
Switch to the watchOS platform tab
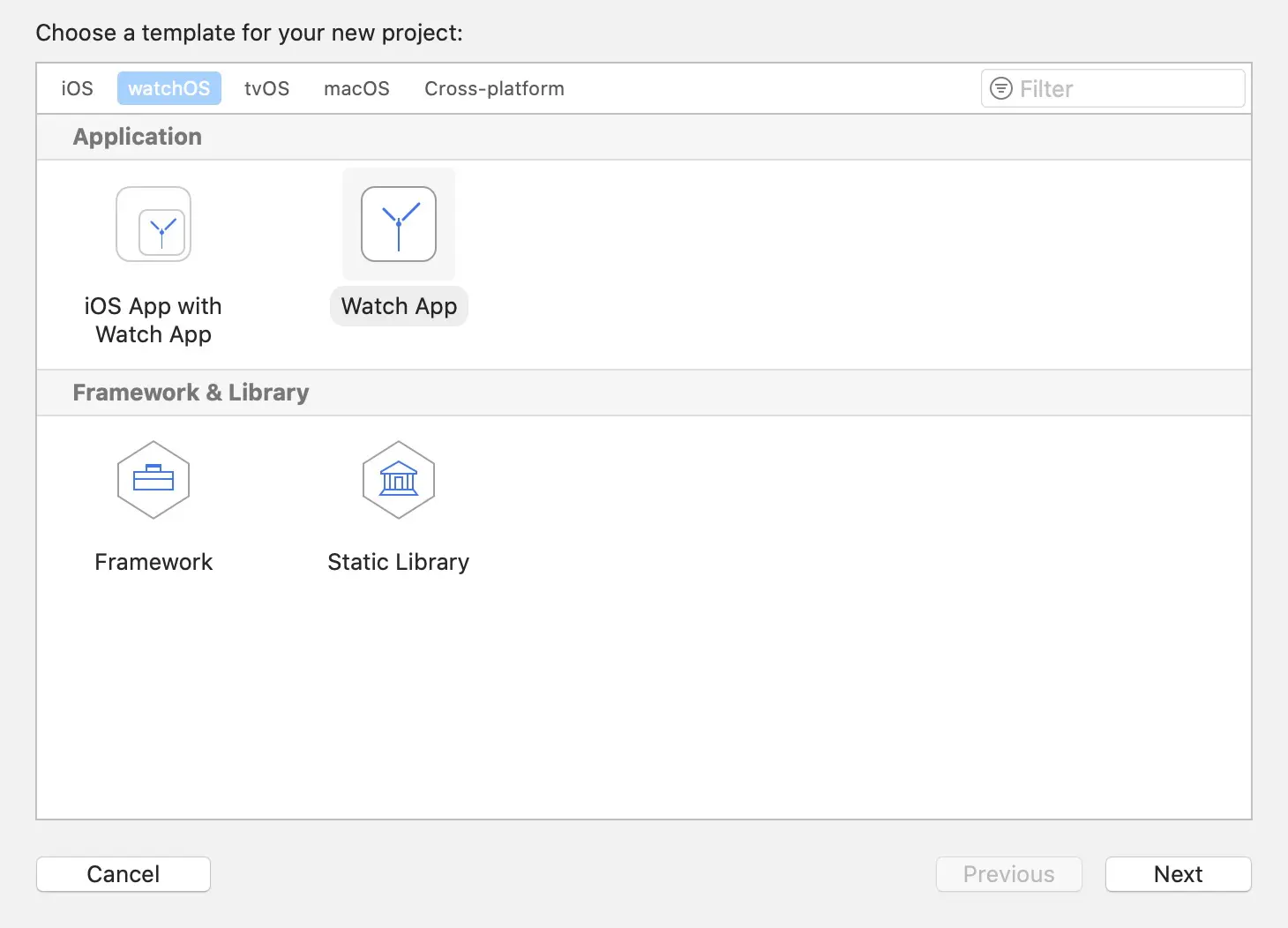tap(169, 88)
